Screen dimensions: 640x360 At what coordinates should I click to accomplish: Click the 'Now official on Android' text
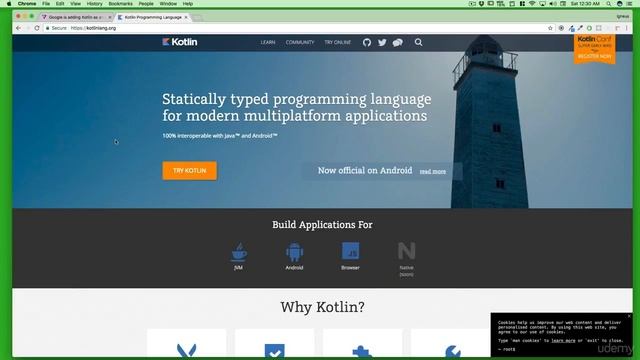pos(365,171)
